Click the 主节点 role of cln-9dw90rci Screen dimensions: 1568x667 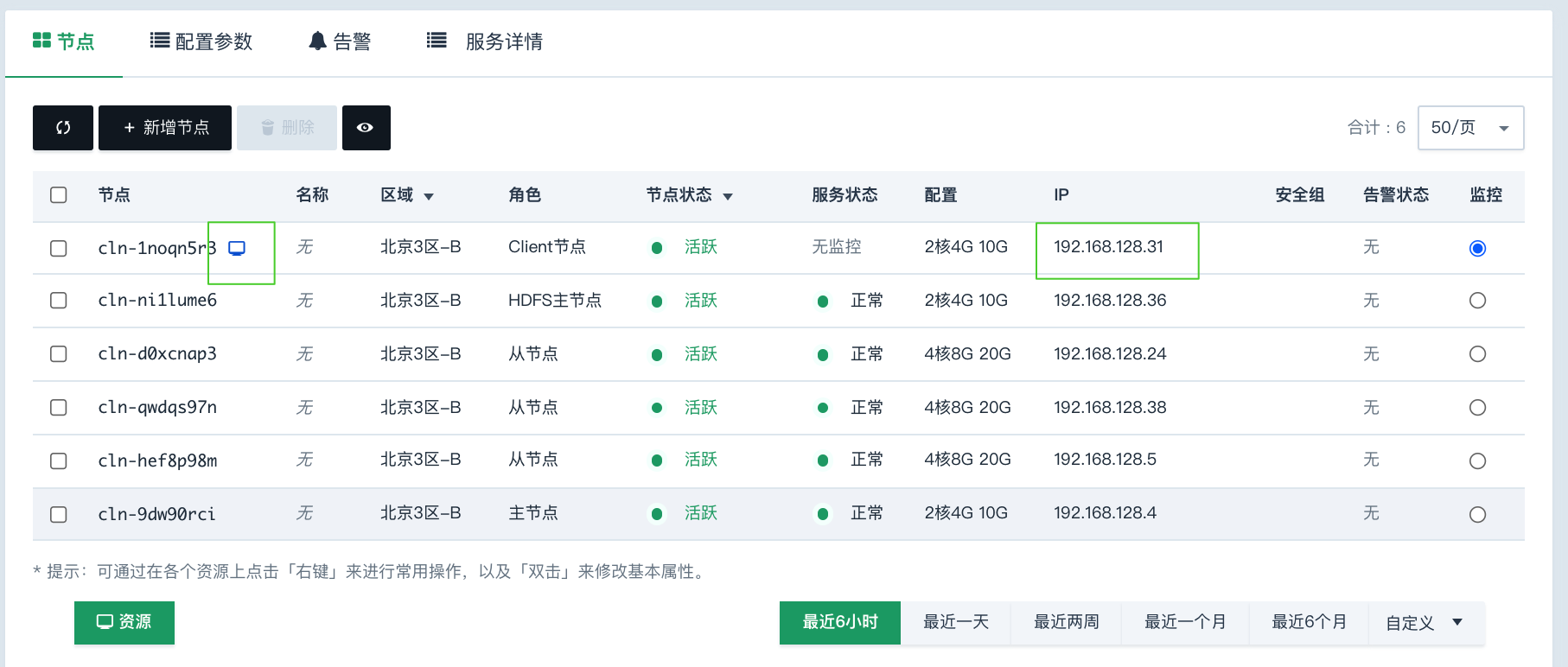click(533, 513)
